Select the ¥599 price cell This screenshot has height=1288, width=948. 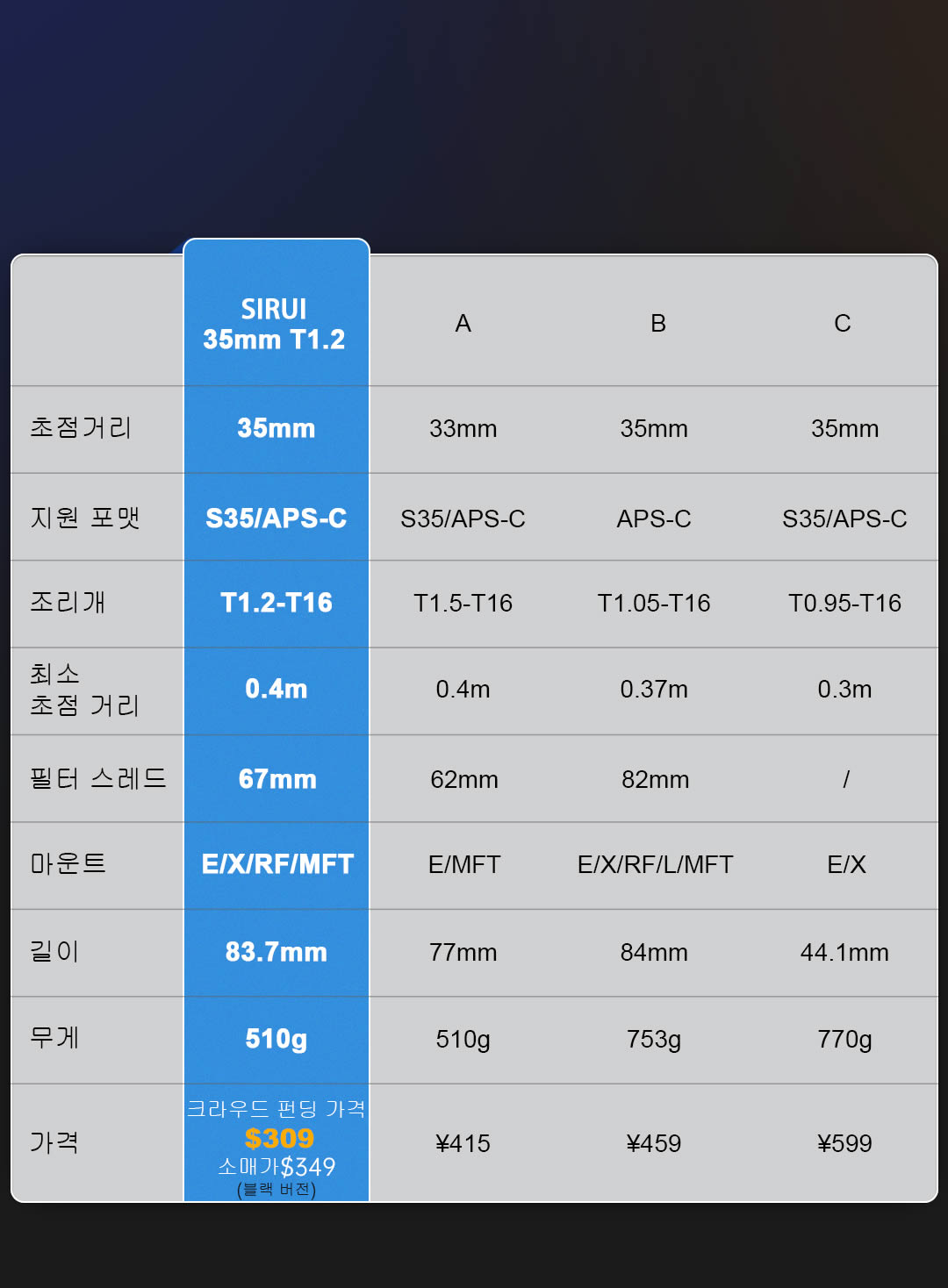[x=844, y=1144]
